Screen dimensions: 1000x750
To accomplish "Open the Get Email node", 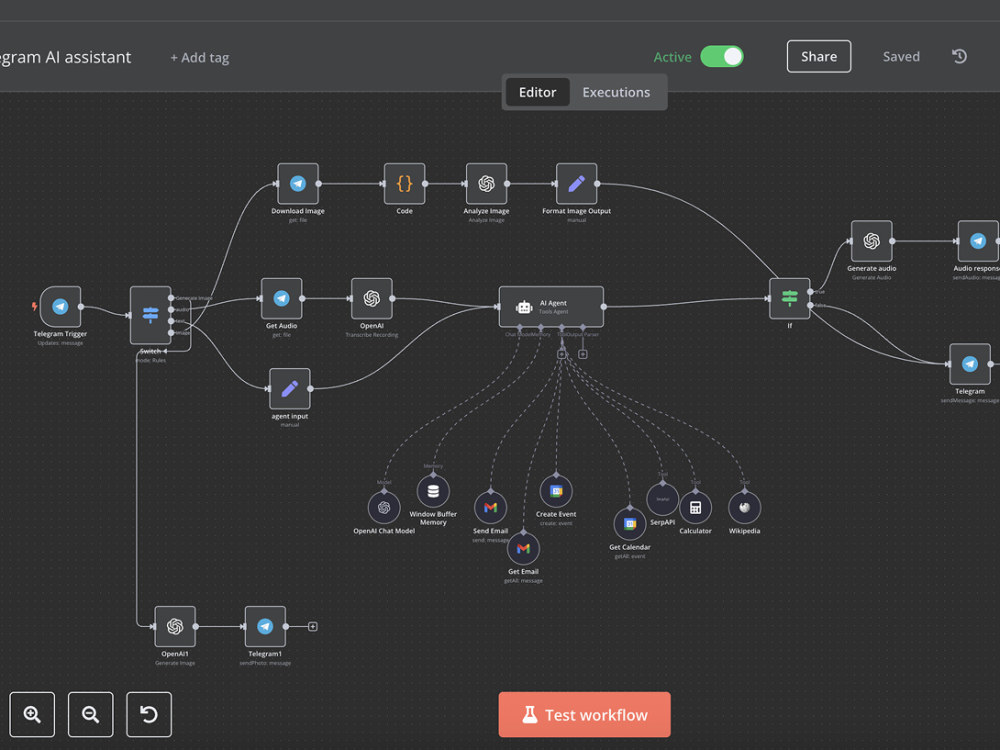I will tap(523, 548).
